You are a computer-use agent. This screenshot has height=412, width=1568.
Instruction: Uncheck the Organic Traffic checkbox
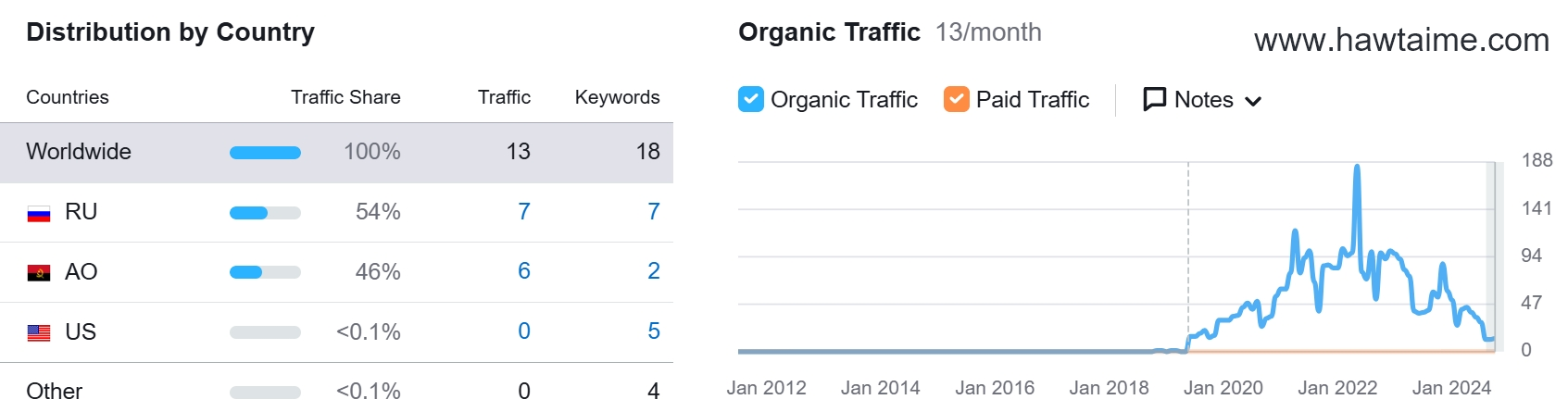click(751, 99)
